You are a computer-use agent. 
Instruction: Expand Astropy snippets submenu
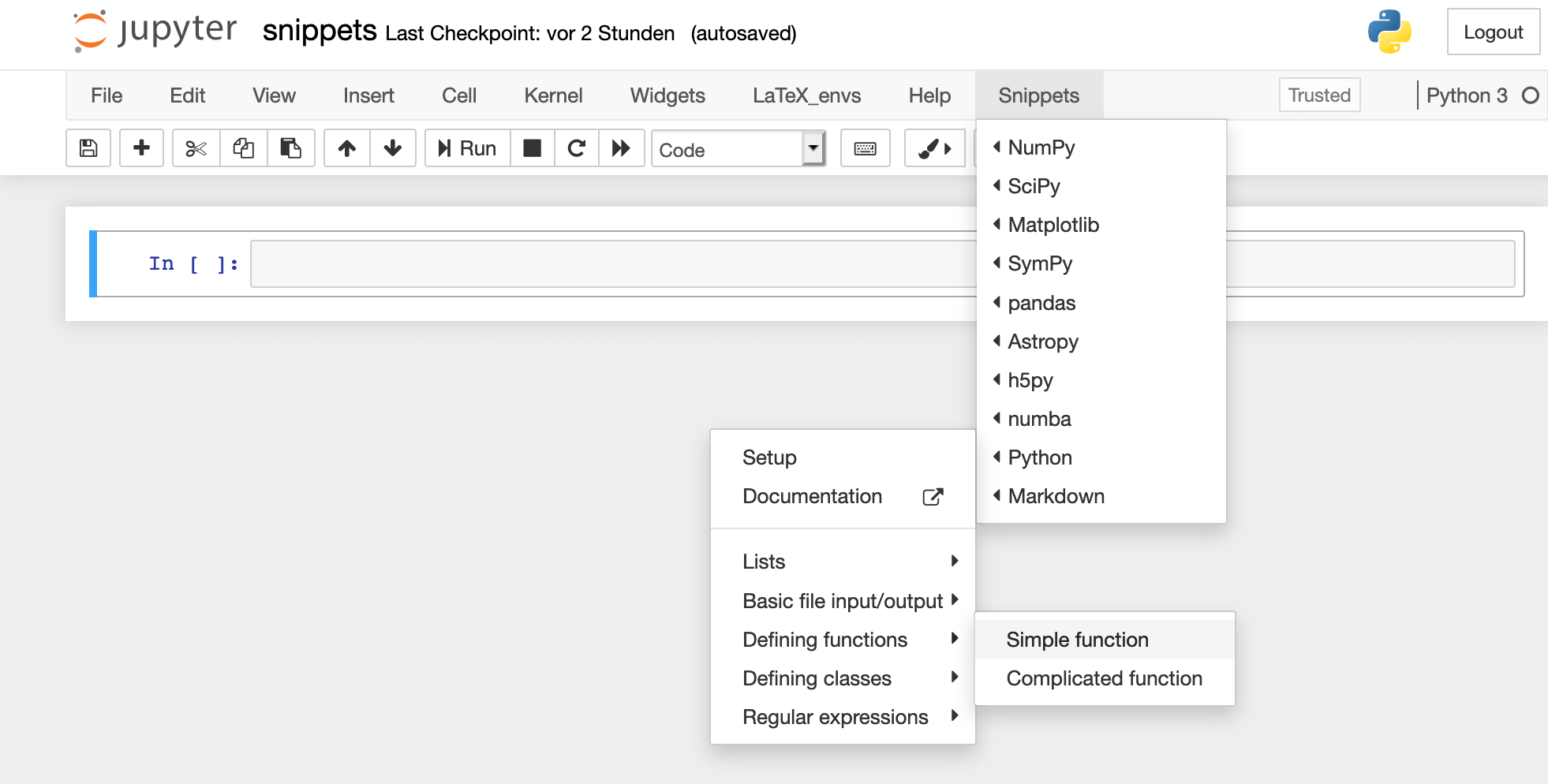click(x=1101, y=342)
